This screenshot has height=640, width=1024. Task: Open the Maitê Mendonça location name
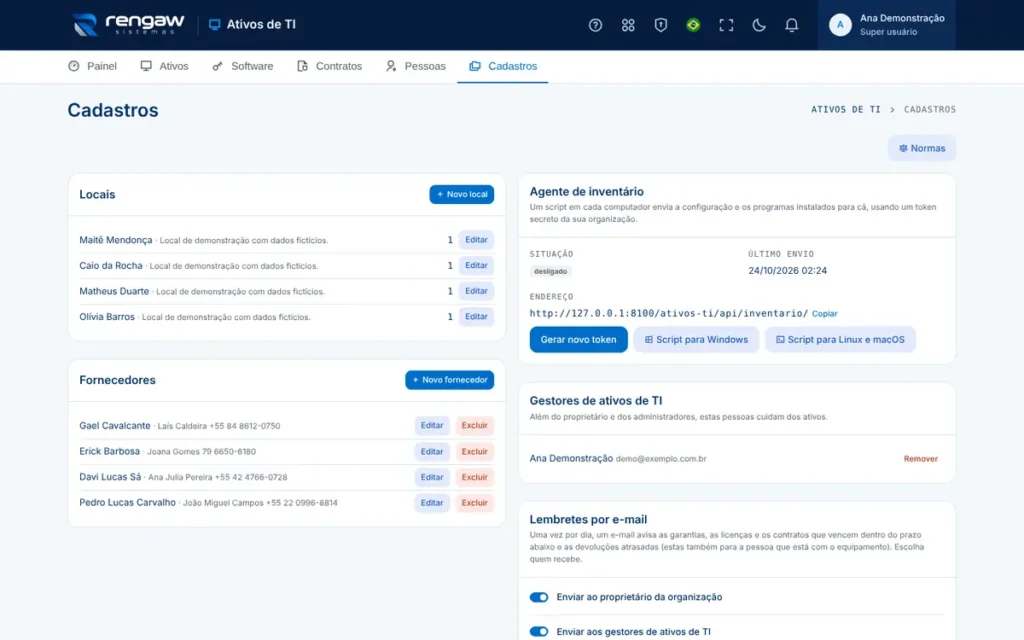point(116,240)
